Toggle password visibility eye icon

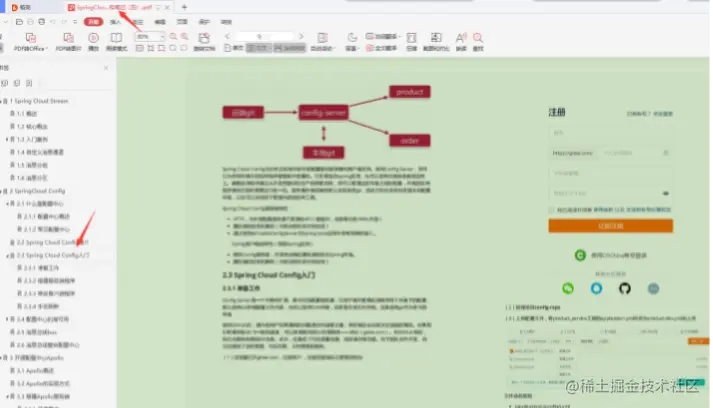[666, 193]
